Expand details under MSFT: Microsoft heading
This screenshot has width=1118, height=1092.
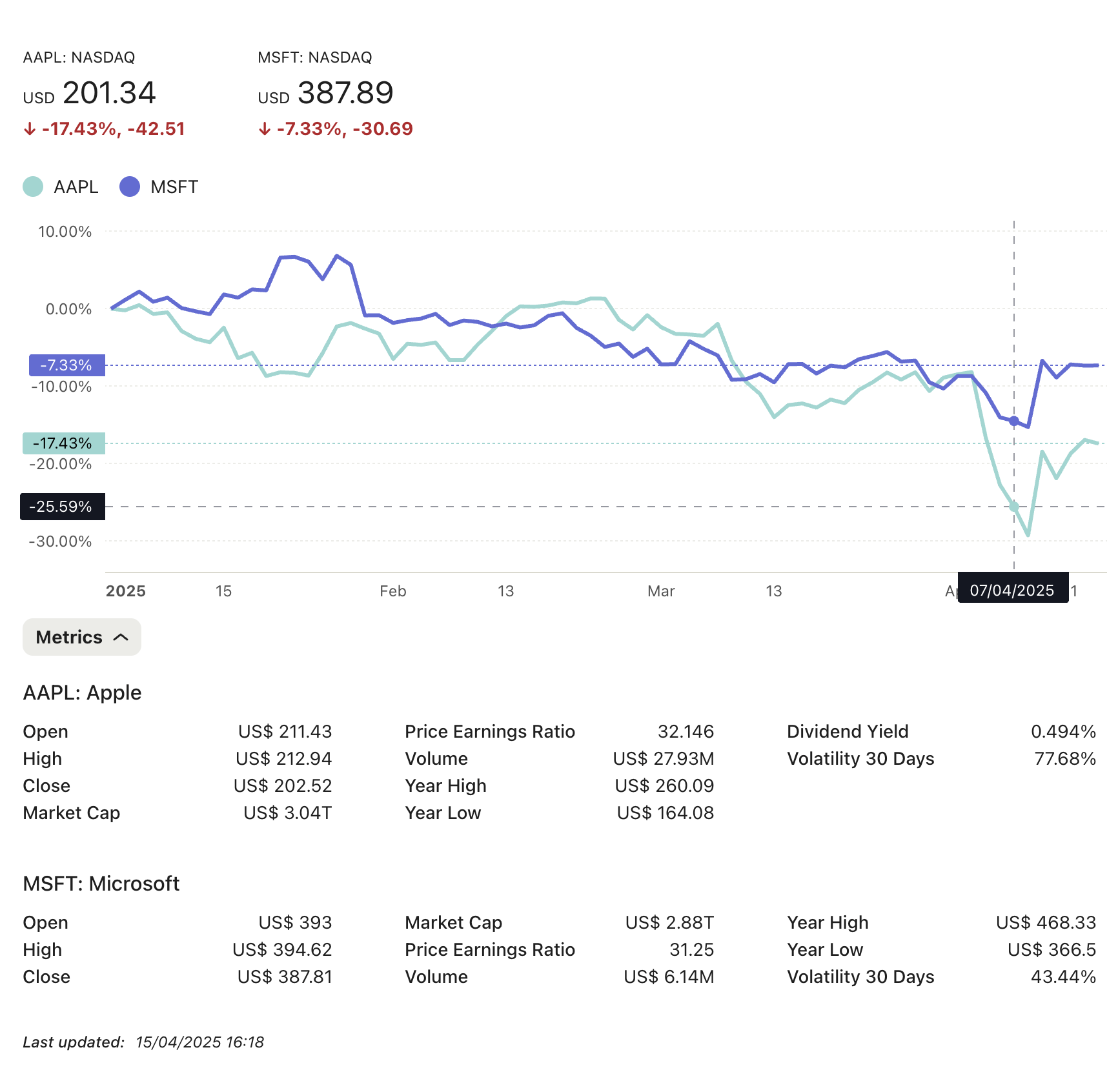coord(101,884)
